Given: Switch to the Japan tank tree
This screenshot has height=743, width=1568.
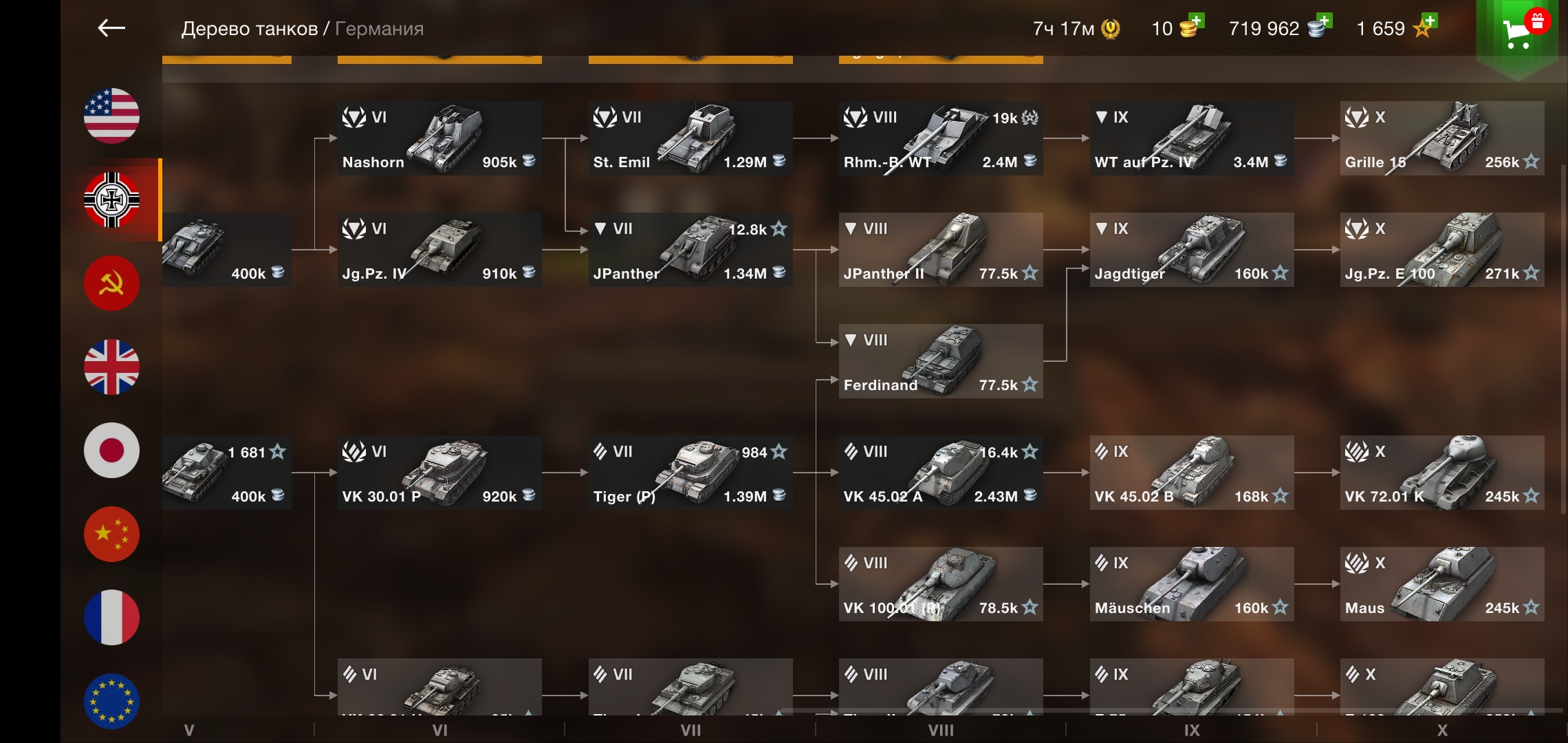Looking at the screenshot, I should point(111,451).
